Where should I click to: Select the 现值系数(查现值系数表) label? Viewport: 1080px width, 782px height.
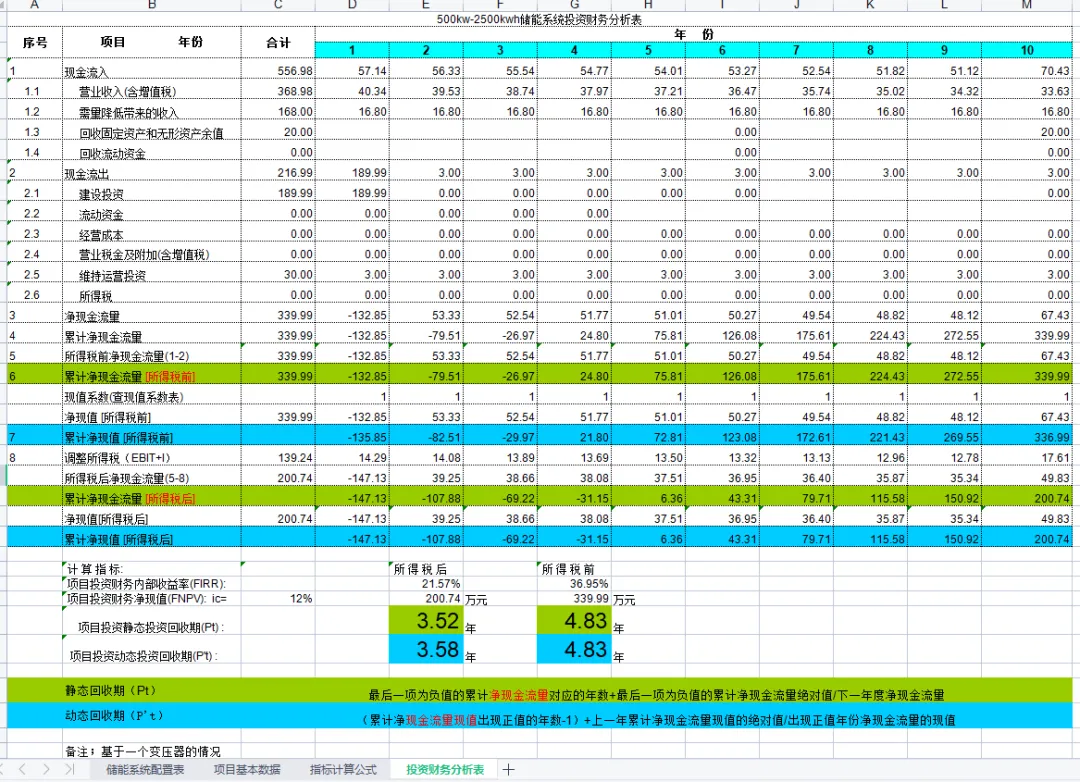pyautogui.click(x=124, y=397)
